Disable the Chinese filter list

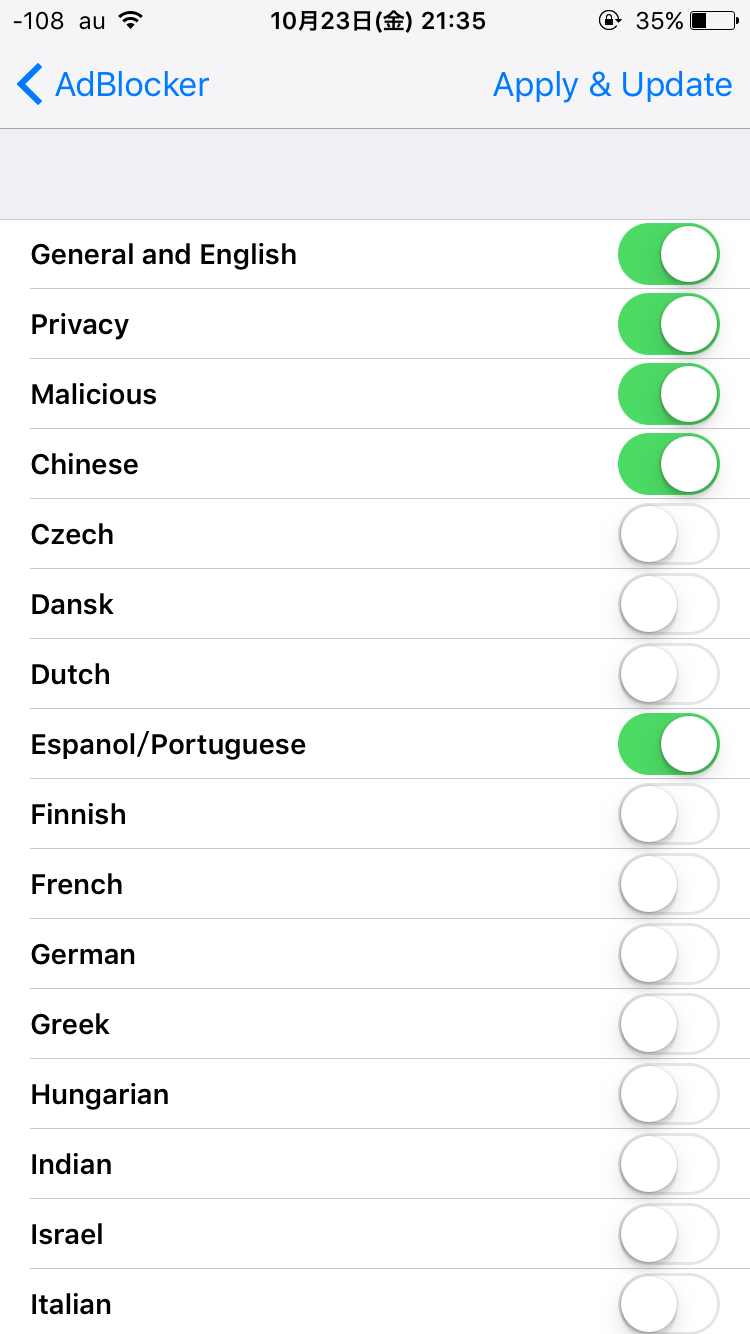coord(668,465)
